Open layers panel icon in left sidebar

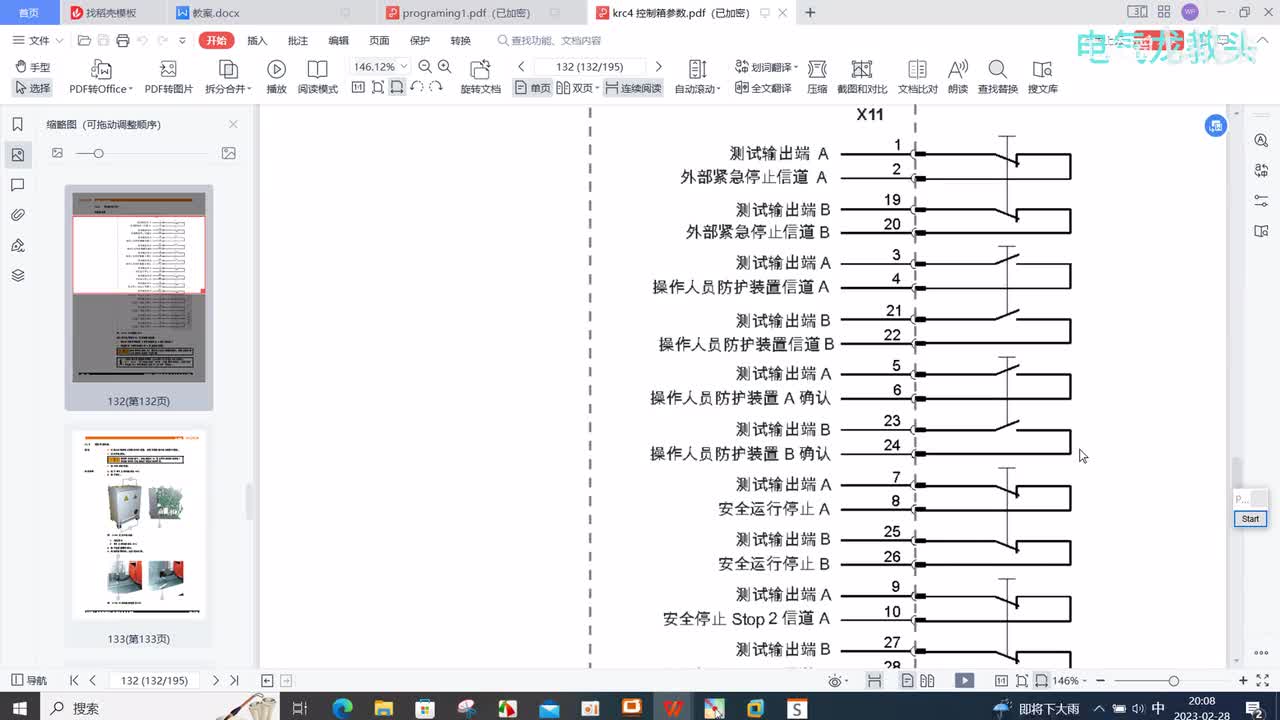[17, 275]
